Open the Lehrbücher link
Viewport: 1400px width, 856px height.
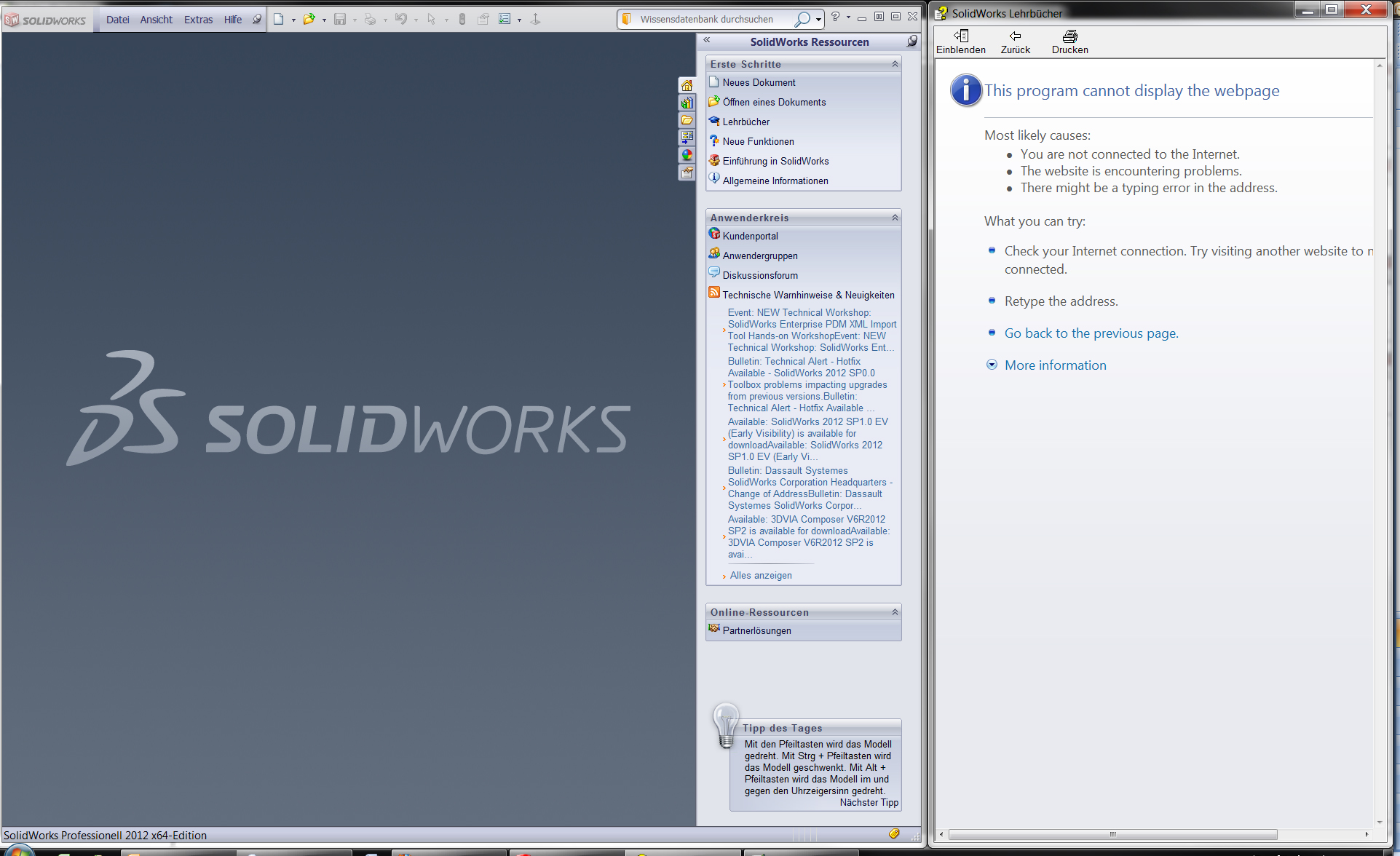746,122
